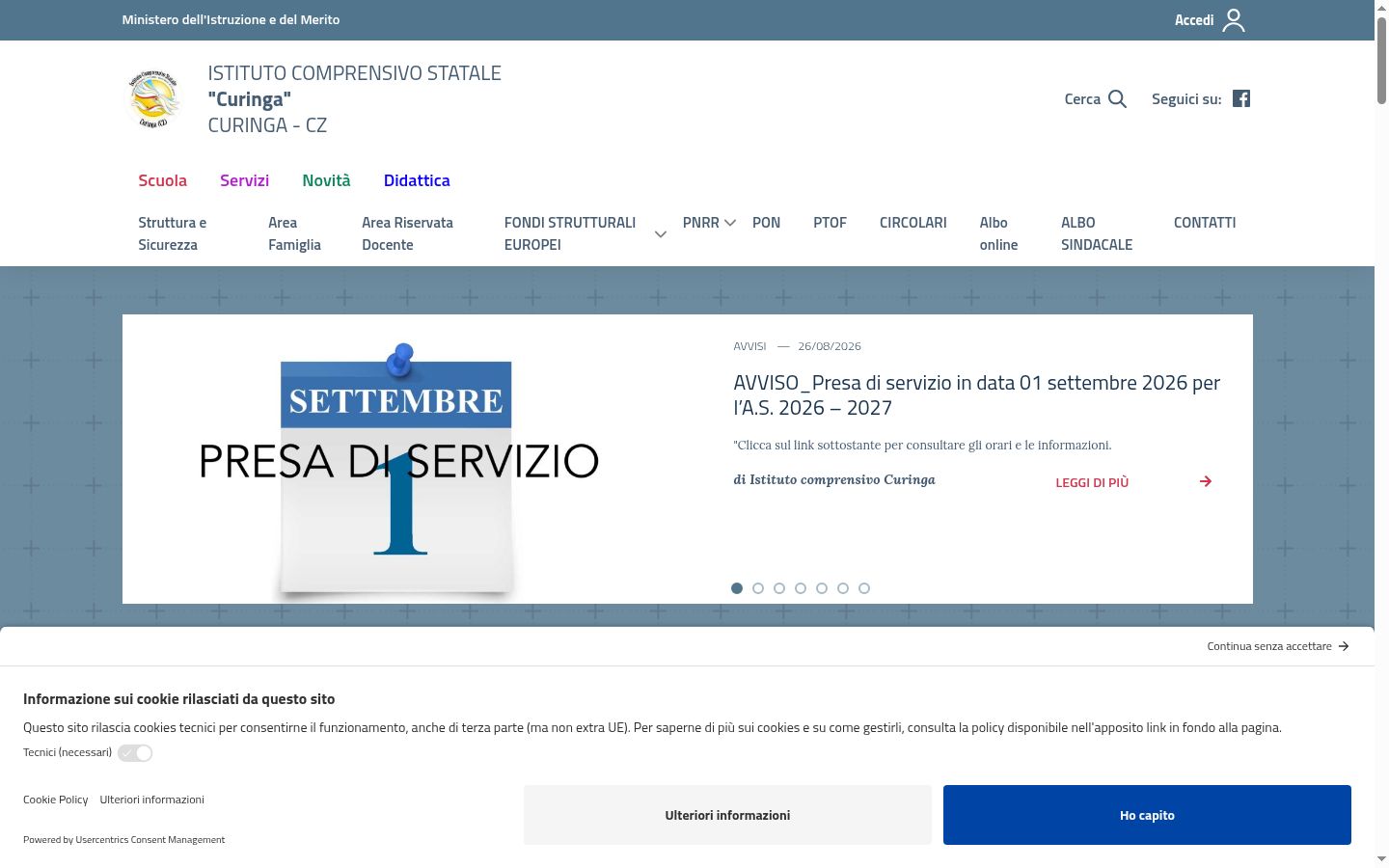Viewport: 1389px width, 868px height.
Task: Click the red arrow beside LEGGI DI PIÙ
Action: (1206, 481)
